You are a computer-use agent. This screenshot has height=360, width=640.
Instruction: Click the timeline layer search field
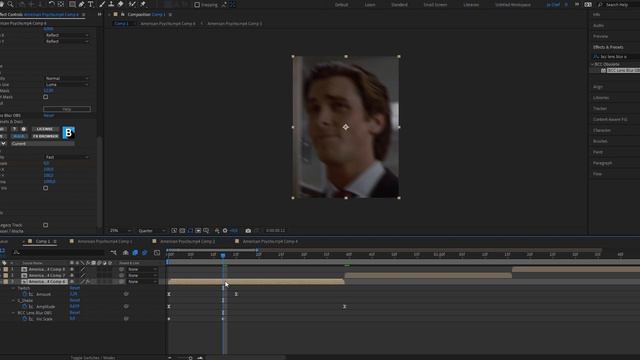pos(59,253)
